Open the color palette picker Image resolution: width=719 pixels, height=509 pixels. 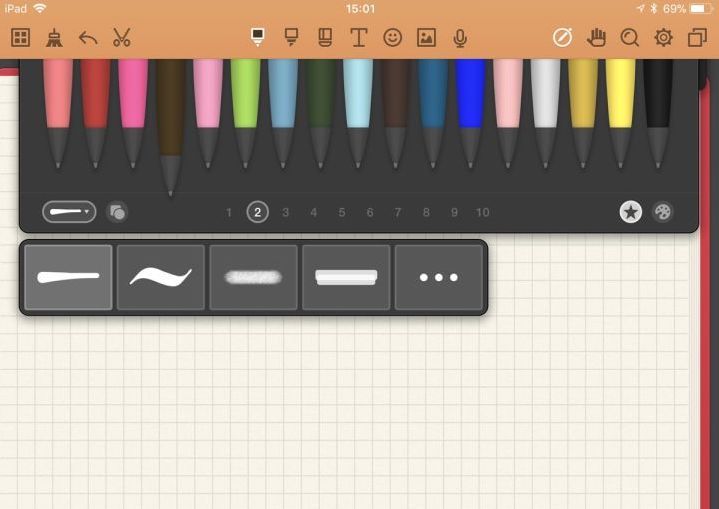(663, 212)
